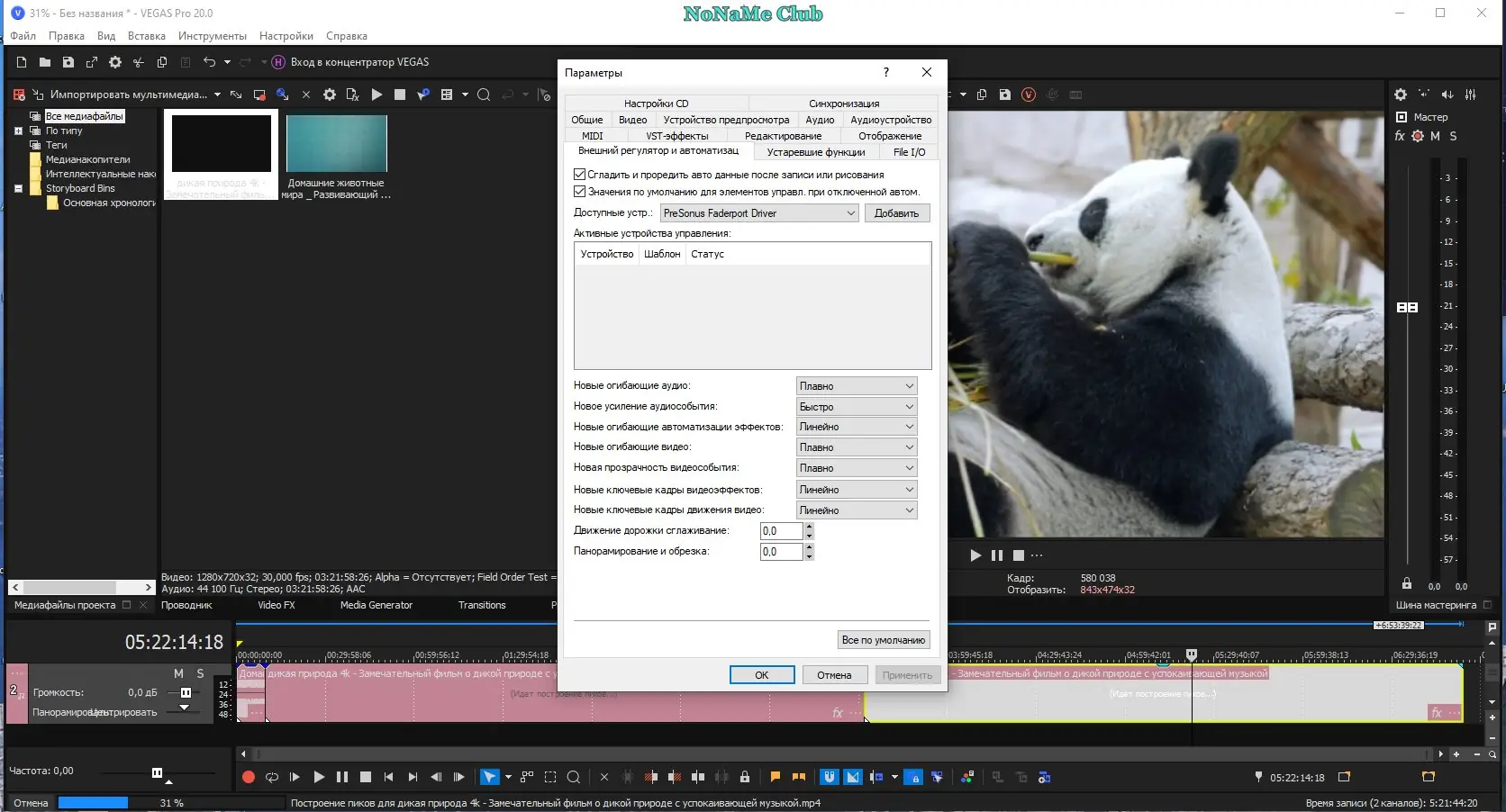The image size is (1506, 812).
Task: Uncheck Значения по умолчанию для элементов управл.
Action: pos(578,191)
